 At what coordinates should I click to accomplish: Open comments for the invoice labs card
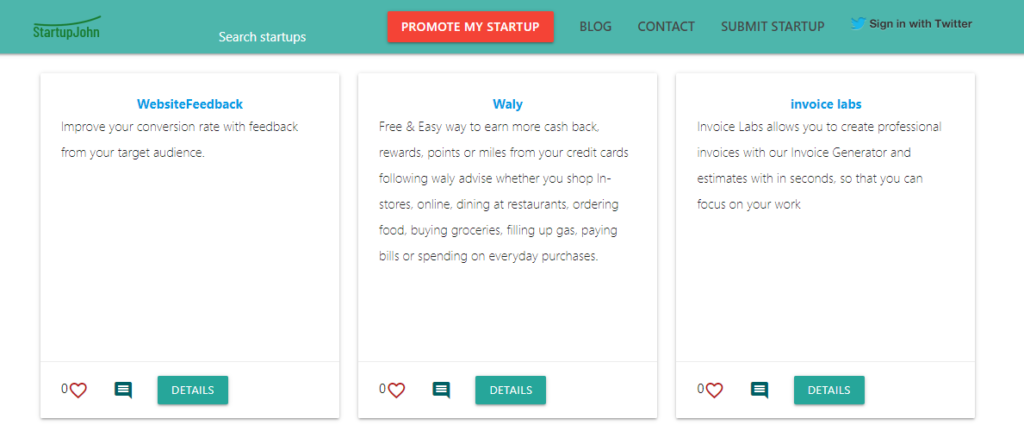[x=760, y=390]
